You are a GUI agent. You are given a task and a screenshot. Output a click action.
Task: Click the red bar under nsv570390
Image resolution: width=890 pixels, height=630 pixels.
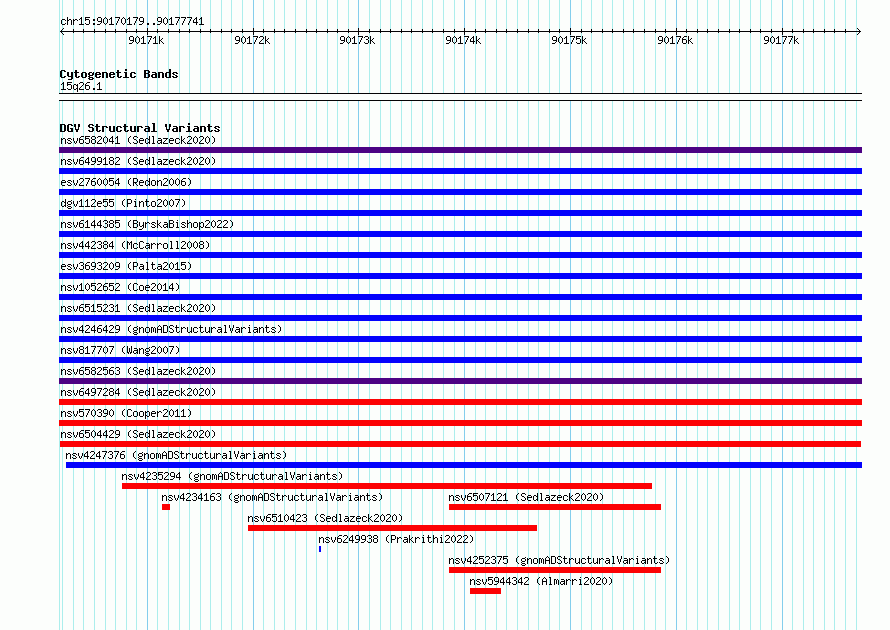460,423
